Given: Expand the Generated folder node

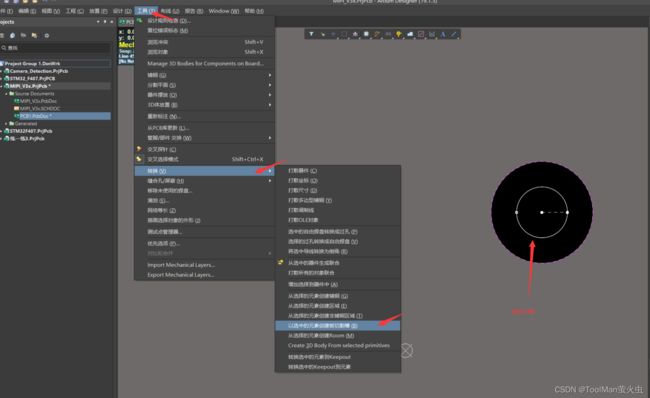Looking at the screenshot, I should (x=6, y=124).
